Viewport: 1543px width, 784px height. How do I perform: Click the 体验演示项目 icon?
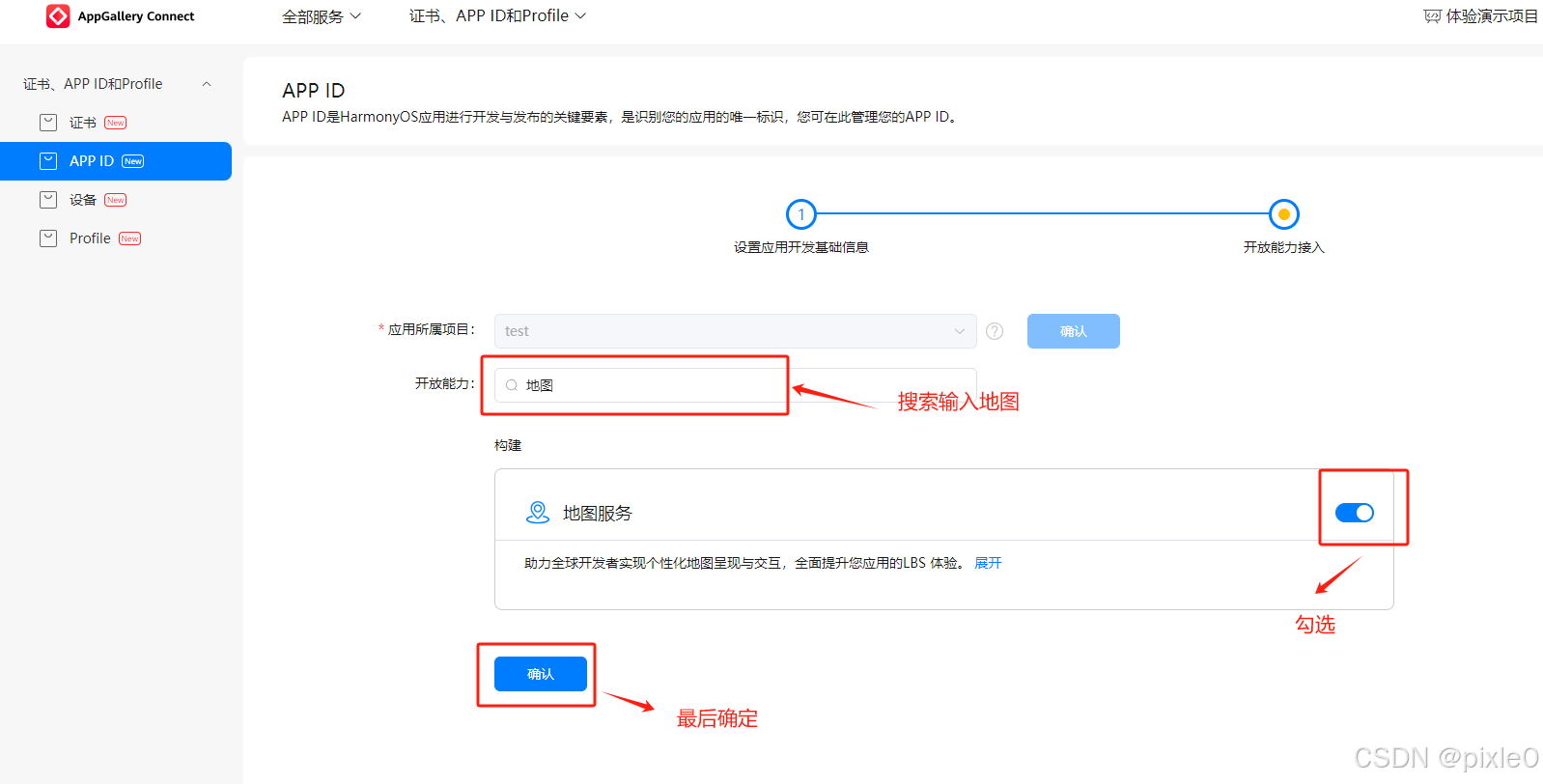1432,16
